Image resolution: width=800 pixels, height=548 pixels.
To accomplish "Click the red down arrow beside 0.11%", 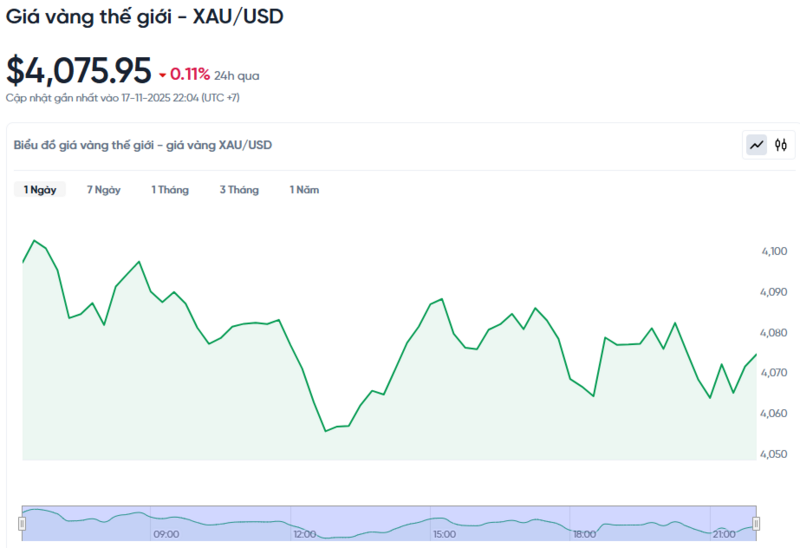I will [162, 74].
